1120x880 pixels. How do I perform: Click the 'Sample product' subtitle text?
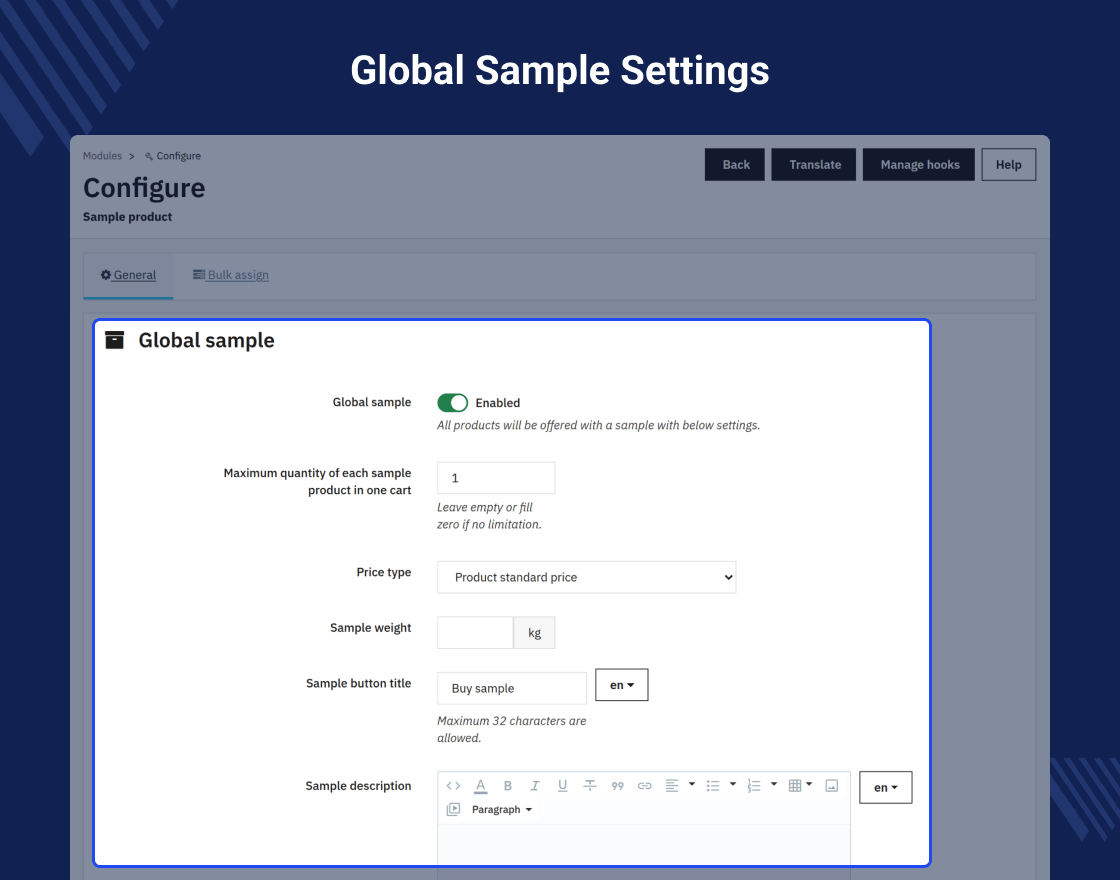point(127,216)
